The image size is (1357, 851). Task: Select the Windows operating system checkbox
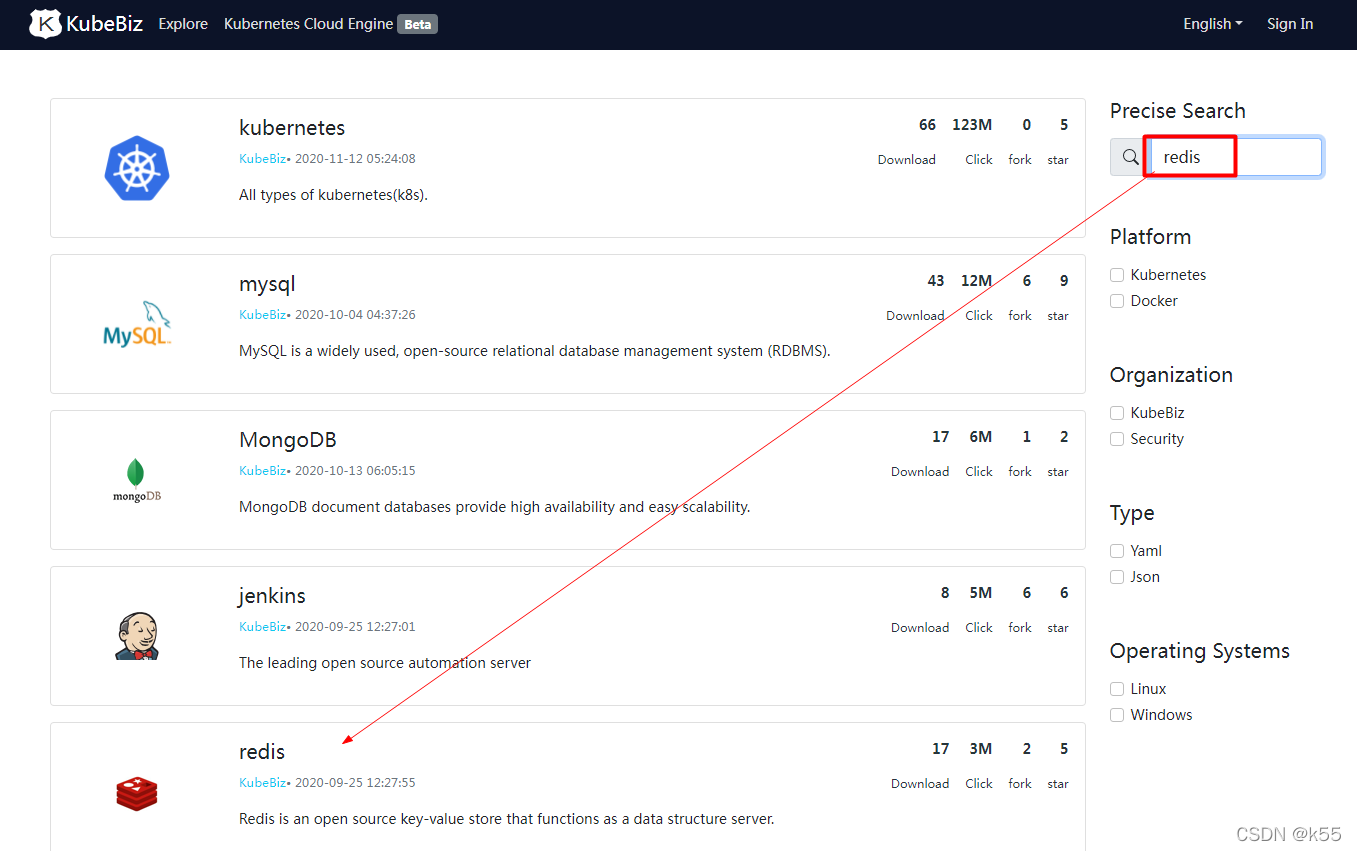(x=1117, y=715)
